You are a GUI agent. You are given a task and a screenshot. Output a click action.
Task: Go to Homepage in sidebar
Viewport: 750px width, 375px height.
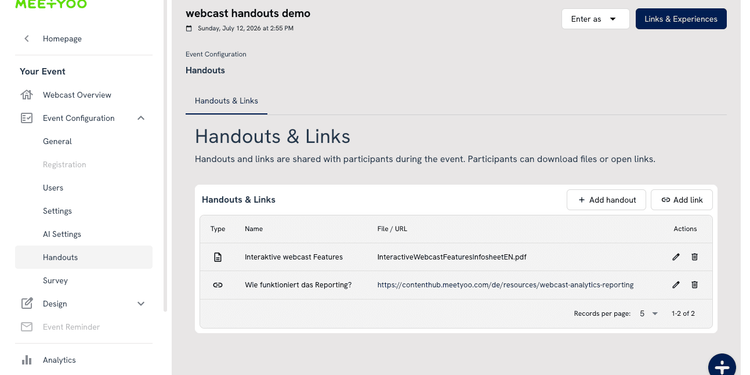[x=62, y=39]
